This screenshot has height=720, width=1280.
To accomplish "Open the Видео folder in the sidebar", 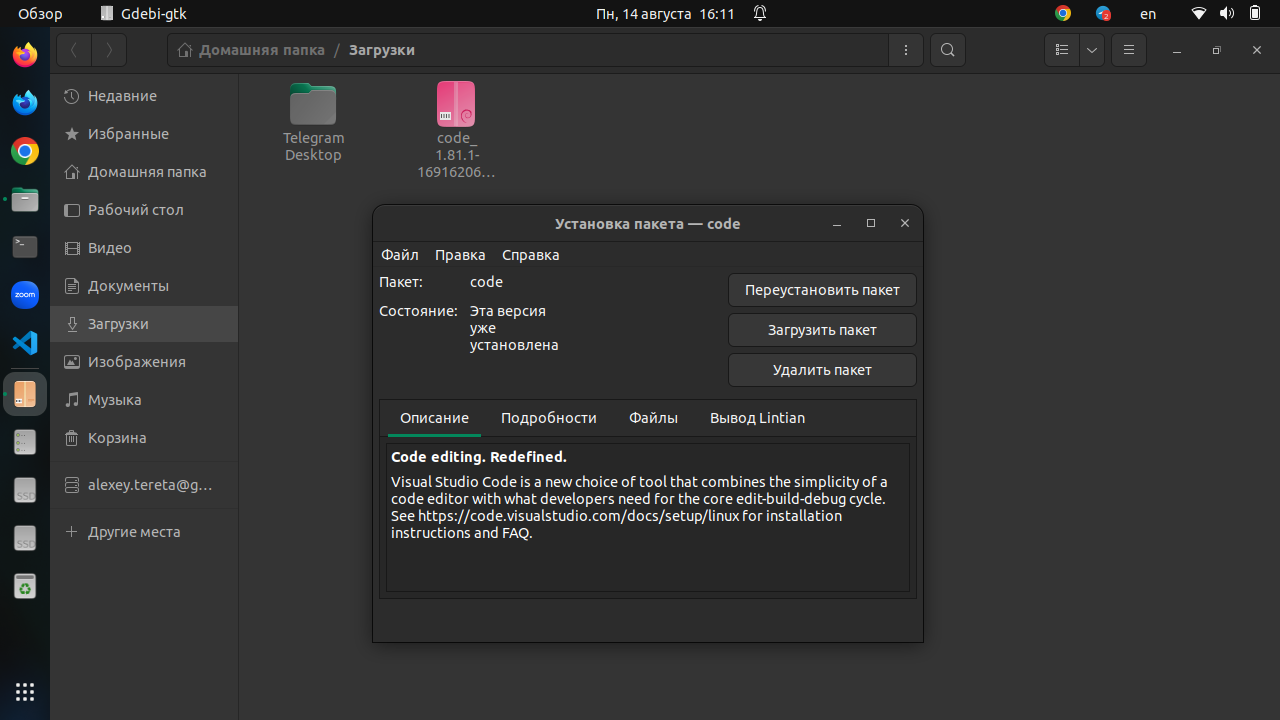I will [144, 248].
